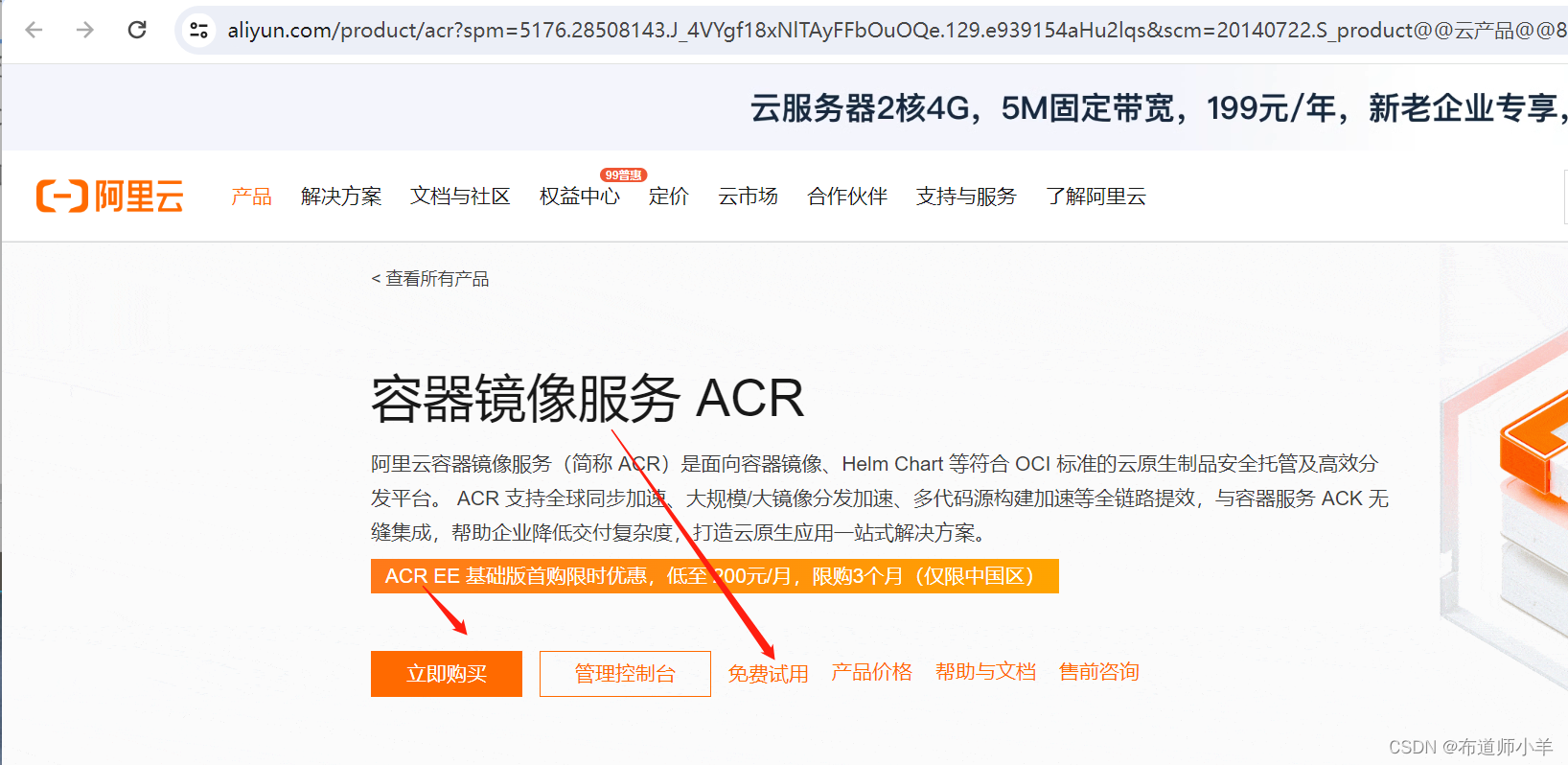Image resolution: width=1568 pixels, height=765 pixels.
Task: Open site information icon in address bar
Action: click(x=199, y=30)
